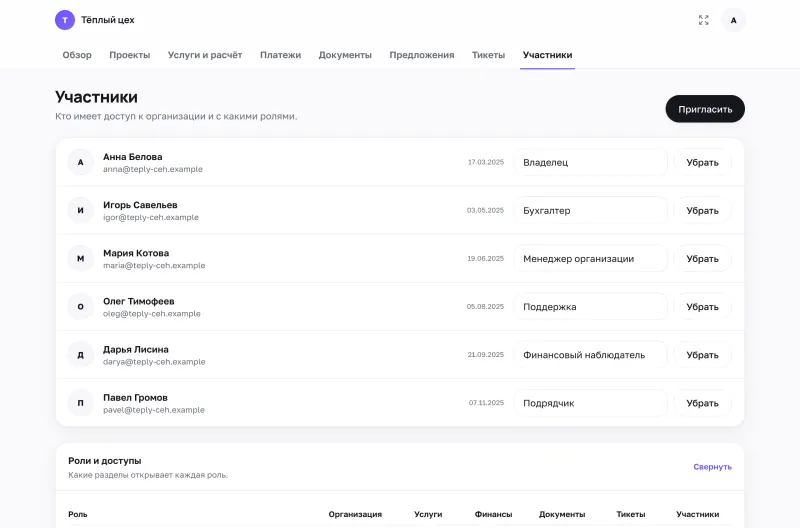Open role dropdown showing Финансовый наблюдатель

(591, 355)
